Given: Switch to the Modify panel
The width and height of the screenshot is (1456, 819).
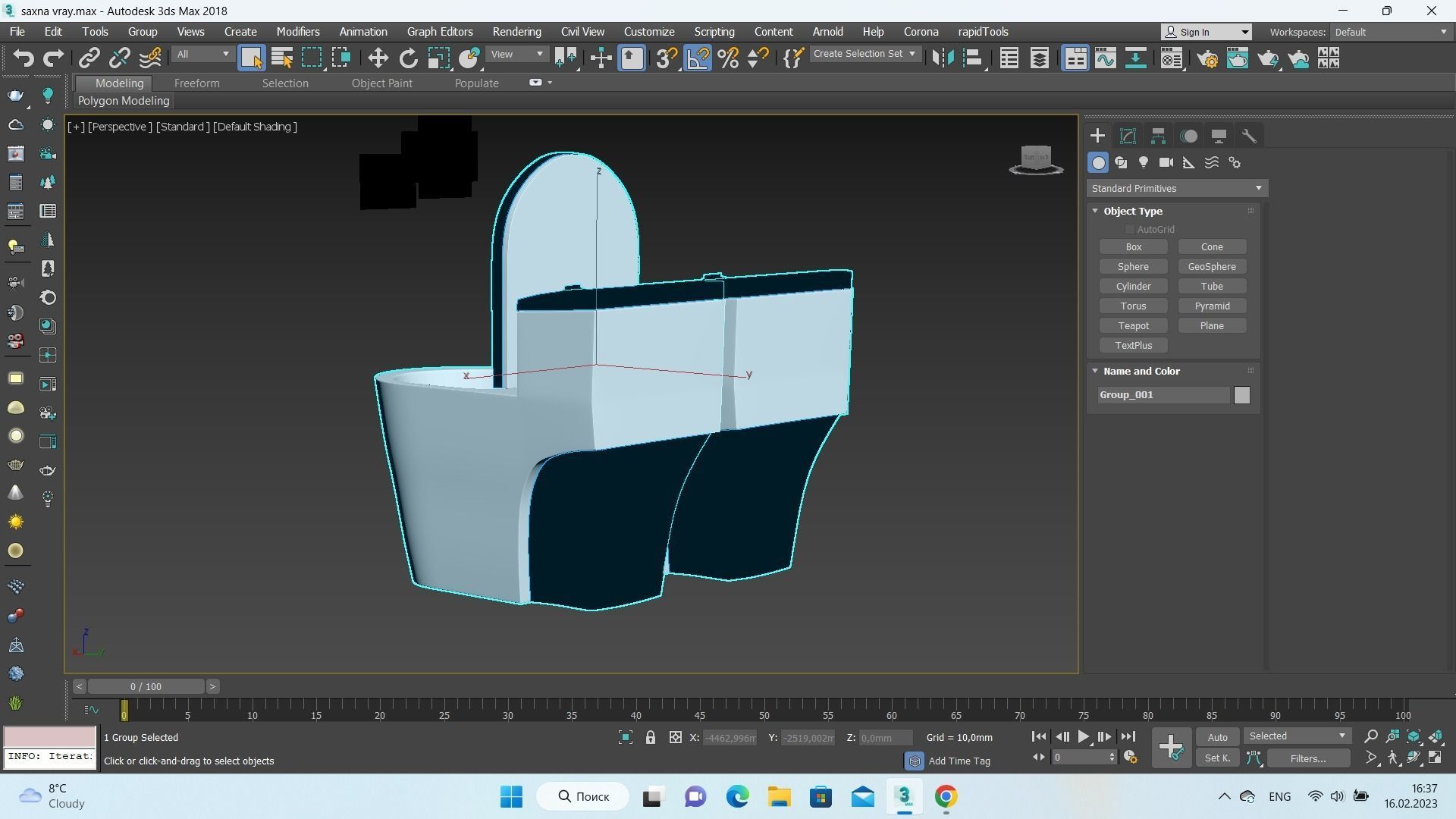Looking at the screenshot, I should click(1128, 136).
